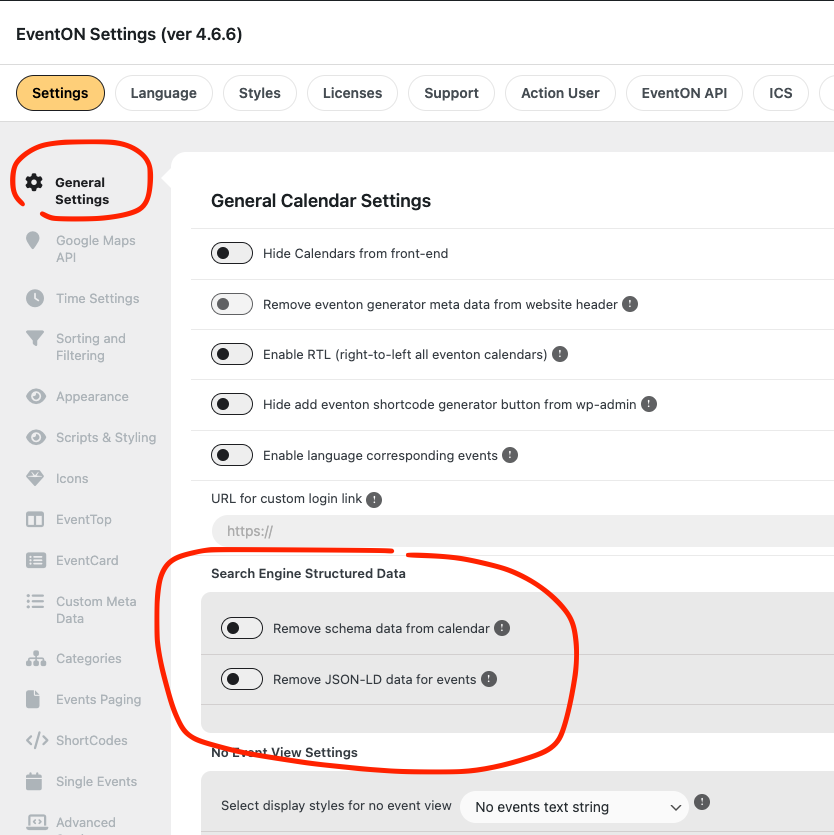Click the custom login link URL field
This screenshot has width=834, height=835.
pos(523,531)
